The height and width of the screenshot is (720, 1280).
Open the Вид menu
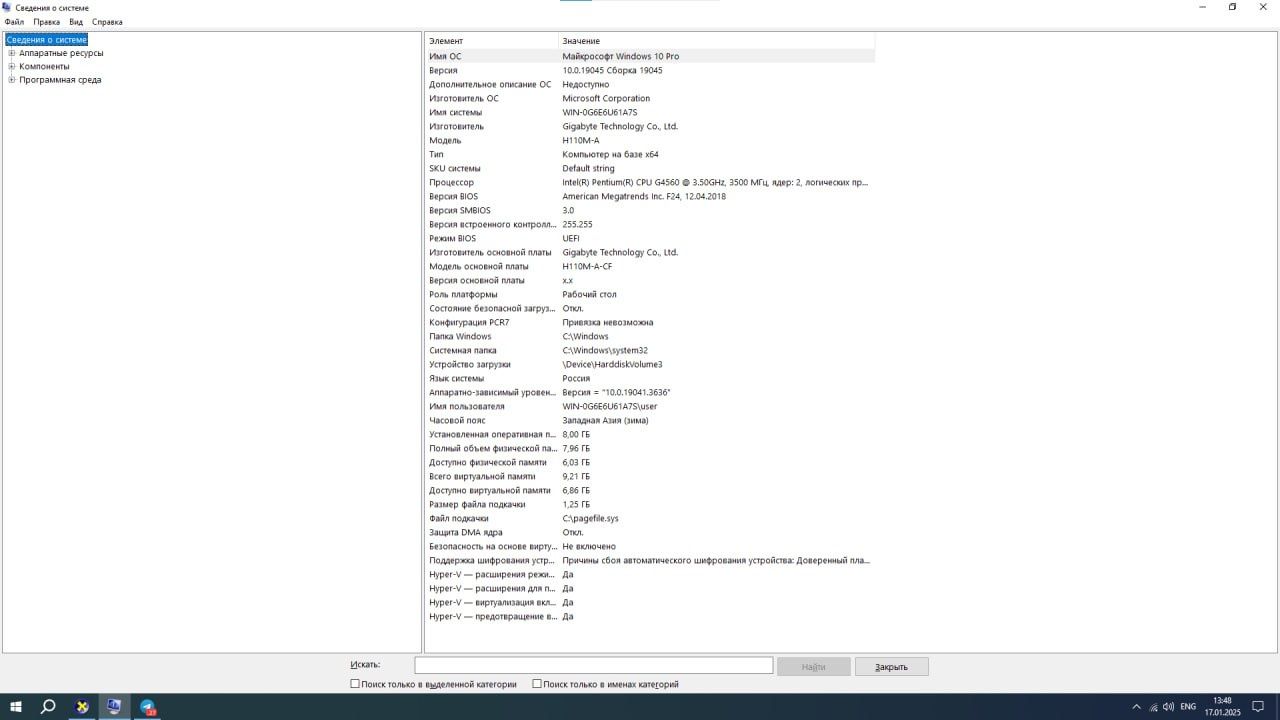point(76,22)
